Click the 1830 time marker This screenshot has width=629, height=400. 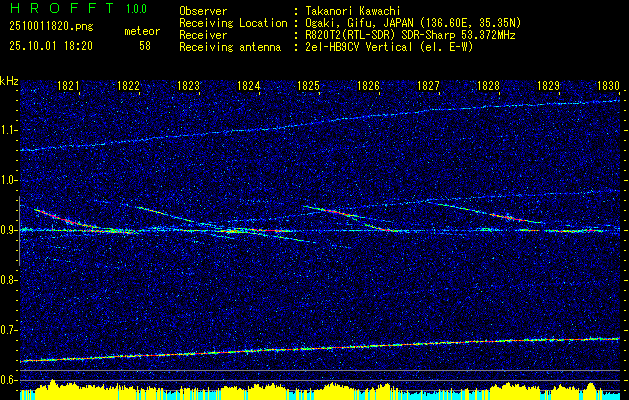point(608,87)
